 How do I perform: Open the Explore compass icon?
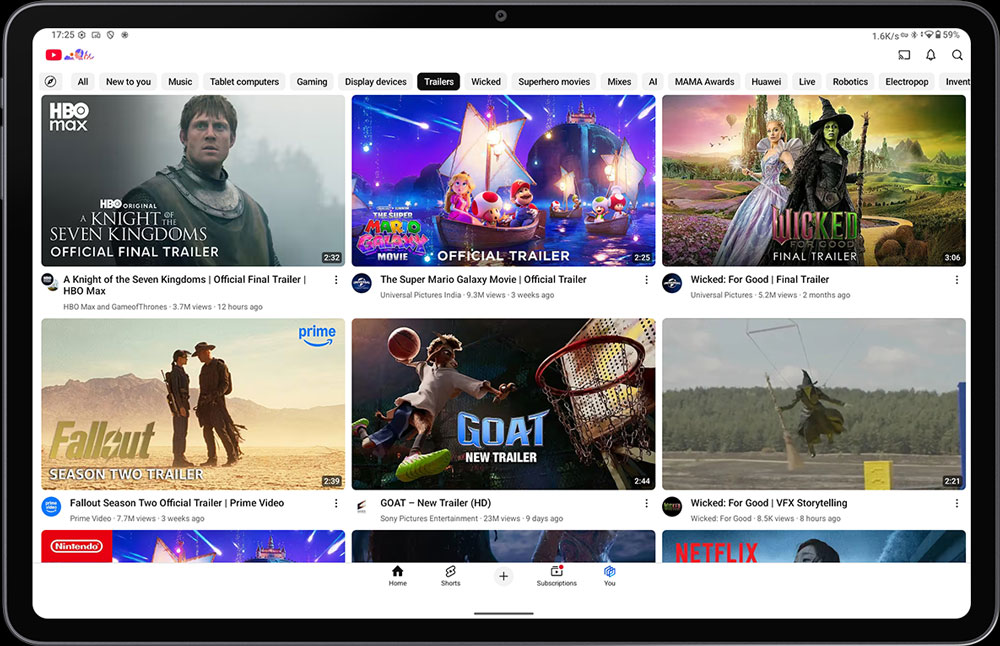[51, 82]
